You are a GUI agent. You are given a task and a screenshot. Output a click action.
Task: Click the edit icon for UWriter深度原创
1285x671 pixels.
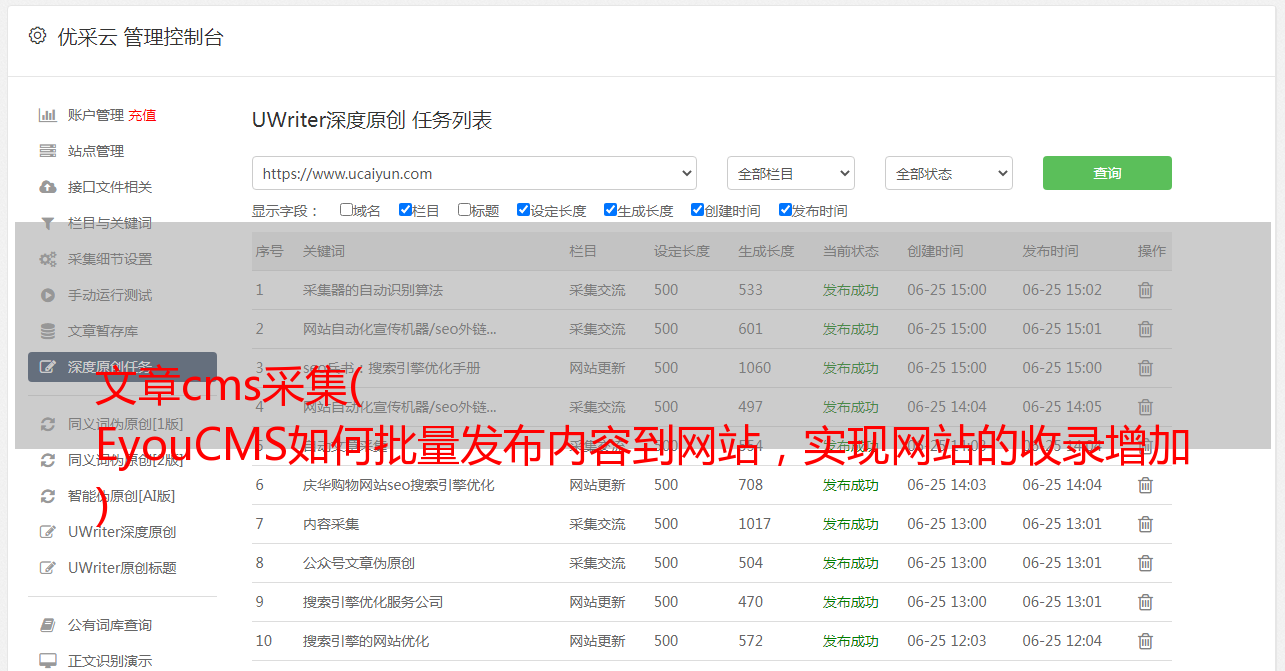pyautogui.click(x=47, y=532)
